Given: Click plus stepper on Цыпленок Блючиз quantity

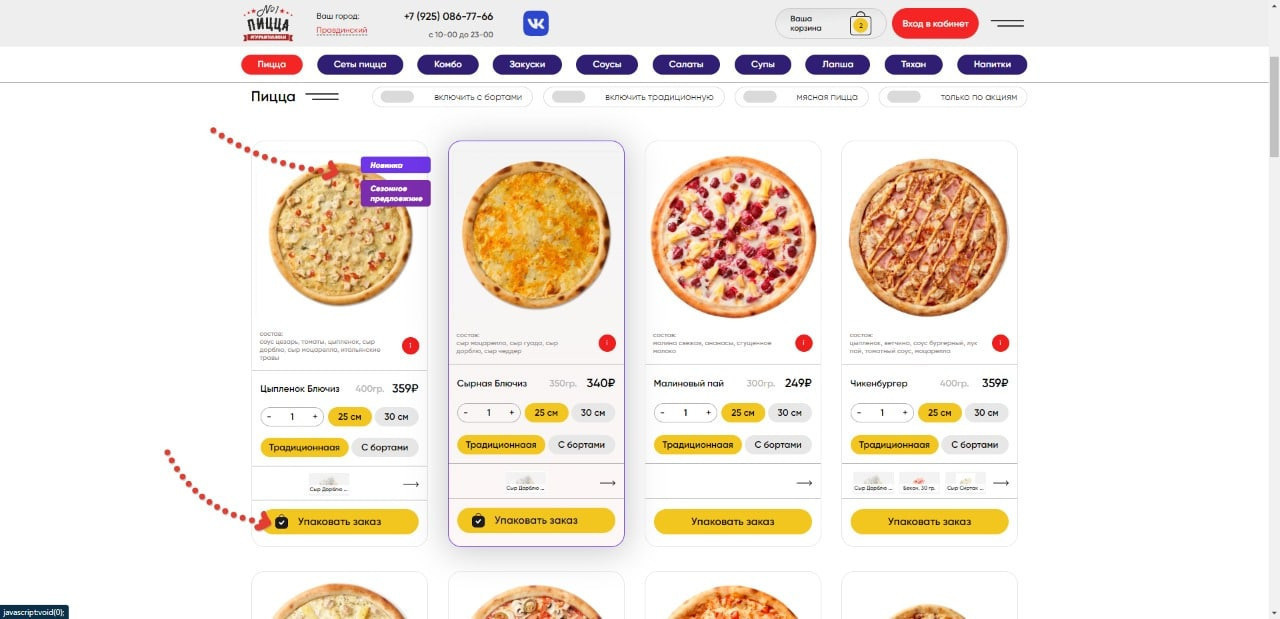Looking at the screenshot, I should [x=315, y=417].
